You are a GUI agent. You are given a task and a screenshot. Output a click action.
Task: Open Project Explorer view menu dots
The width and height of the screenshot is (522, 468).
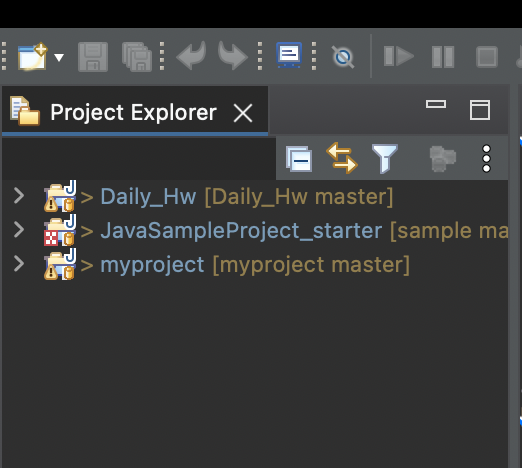pyautogui.click(x=486, y=159)
